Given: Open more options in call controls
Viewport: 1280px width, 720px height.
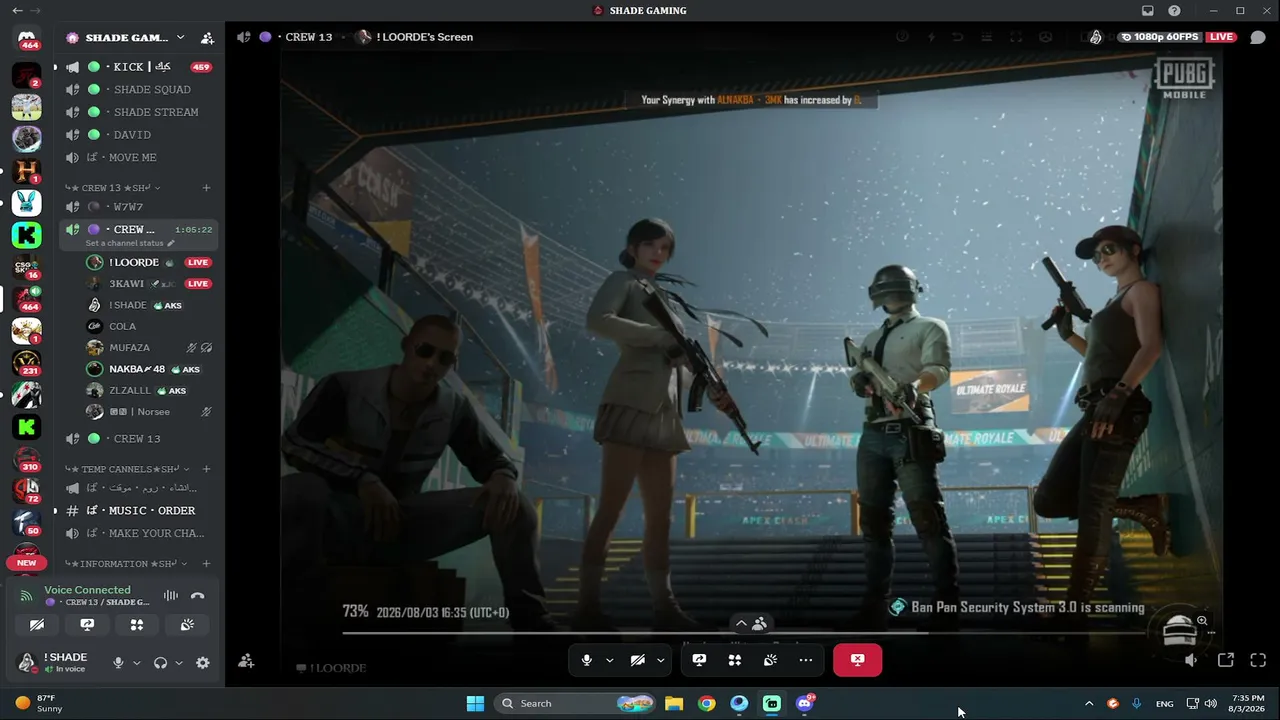Looking at the screenshot, I should [806, 660].
